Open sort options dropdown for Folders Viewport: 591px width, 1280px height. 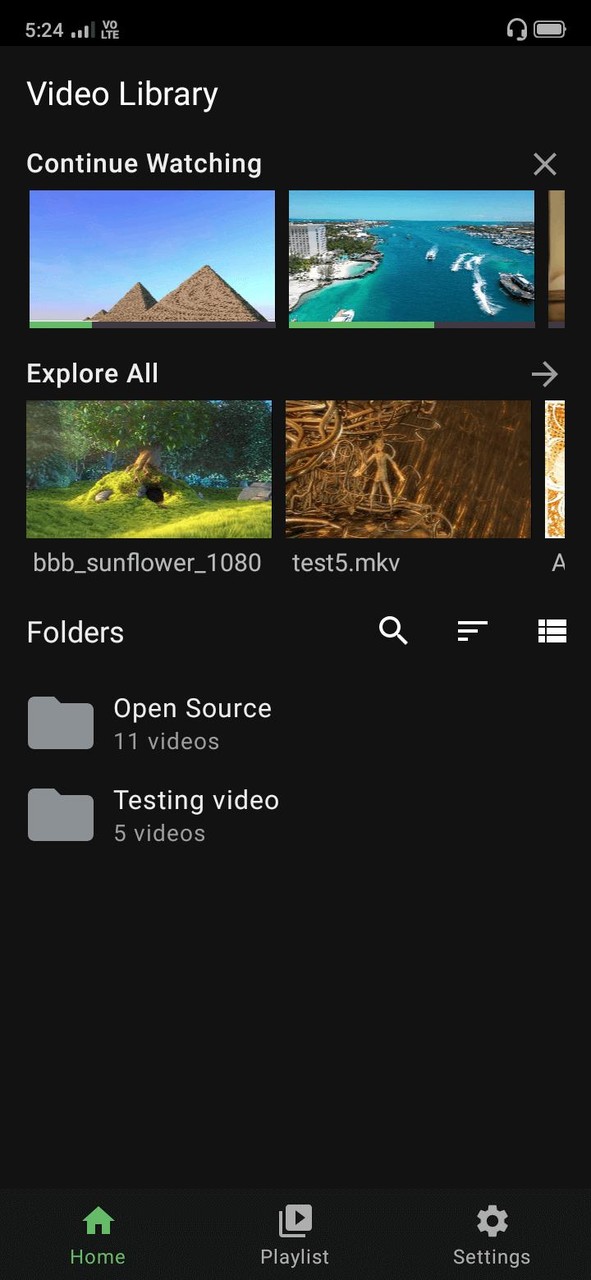tap(472, 631)
